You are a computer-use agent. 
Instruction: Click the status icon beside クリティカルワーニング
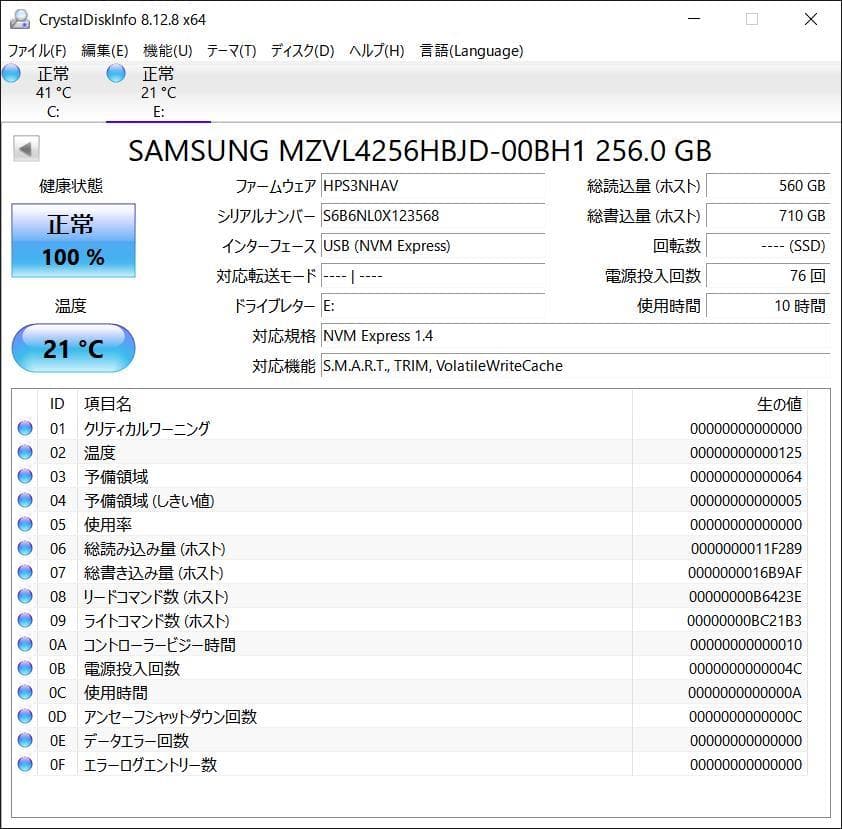click(25, 428)
